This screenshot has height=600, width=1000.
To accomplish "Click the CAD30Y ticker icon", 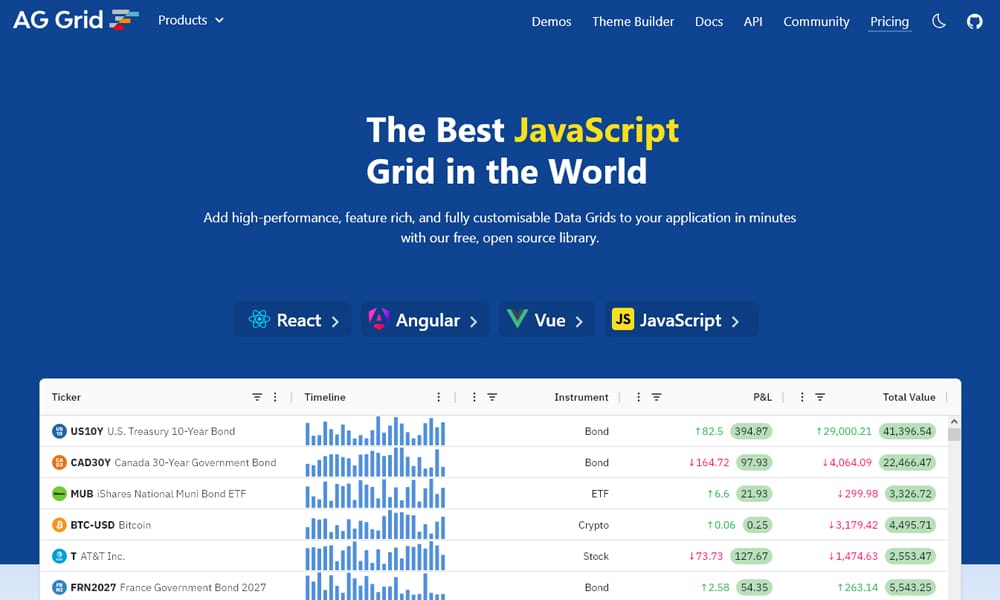I will (x=59, y=462).
